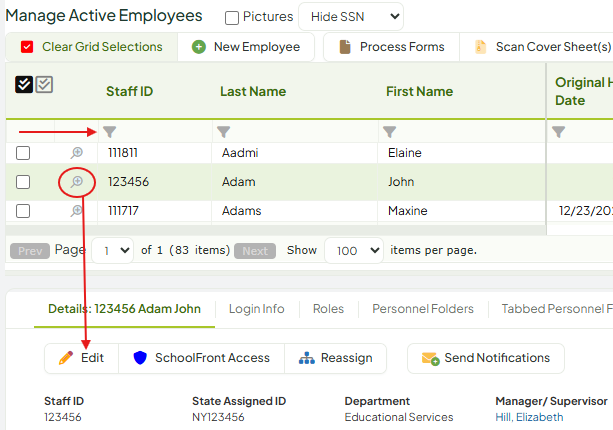Click first name cell John

401,182
